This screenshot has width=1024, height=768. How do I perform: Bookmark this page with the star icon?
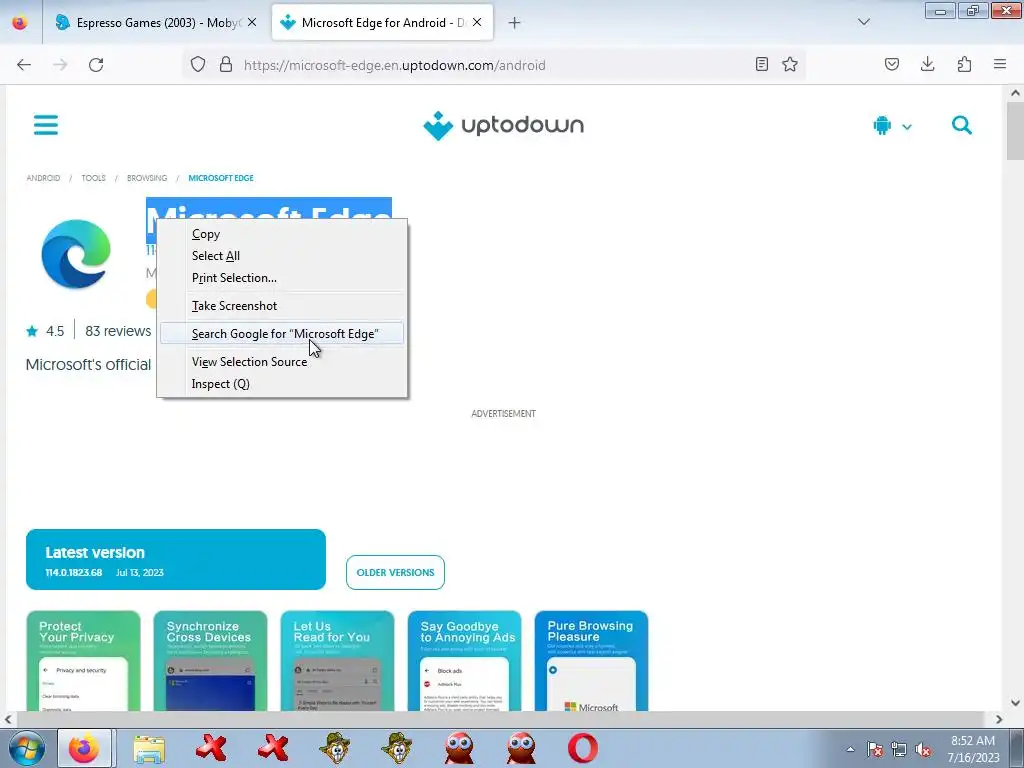pyautogui.click(x=790, y=65)
